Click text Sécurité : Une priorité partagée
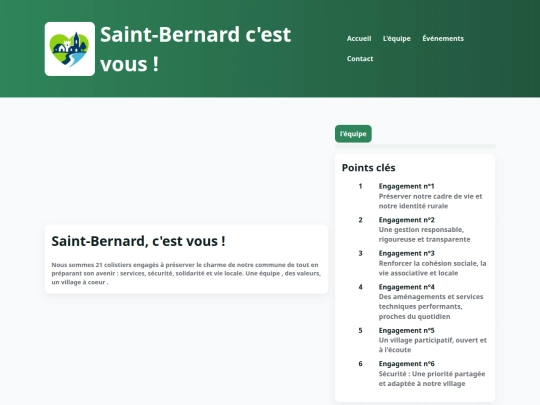 tap(432, 378)
